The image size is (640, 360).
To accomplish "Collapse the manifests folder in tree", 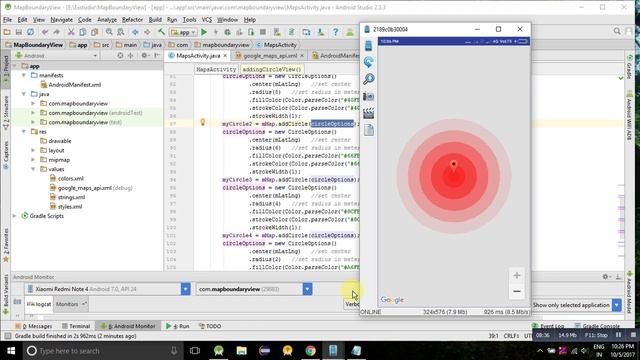I will point(24,75).
